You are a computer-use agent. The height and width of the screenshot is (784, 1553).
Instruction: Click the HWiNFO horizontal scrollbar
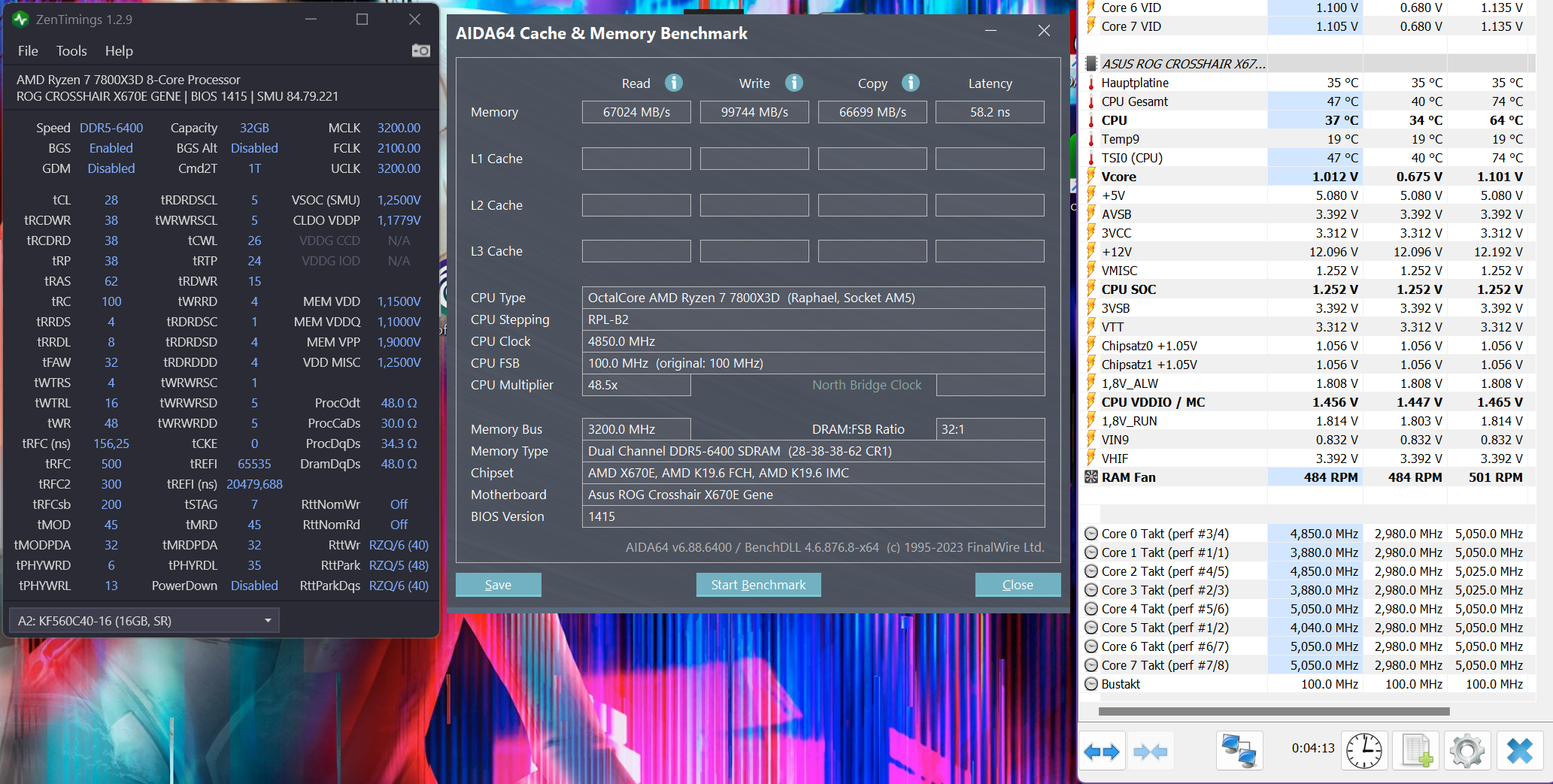point(1274,711)
